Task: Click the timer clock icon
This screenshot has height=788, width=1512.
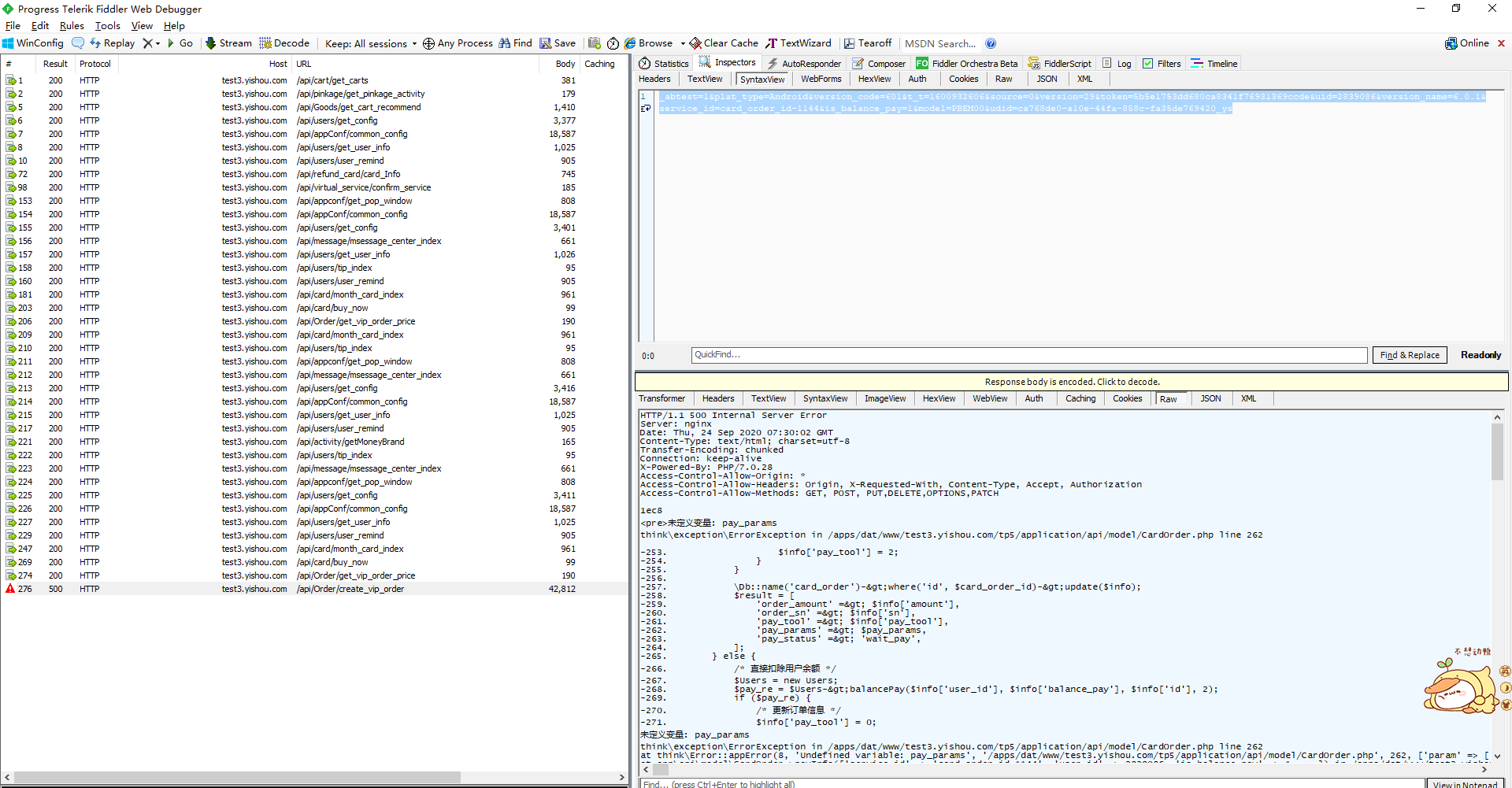Action: (x=613, y=43)
